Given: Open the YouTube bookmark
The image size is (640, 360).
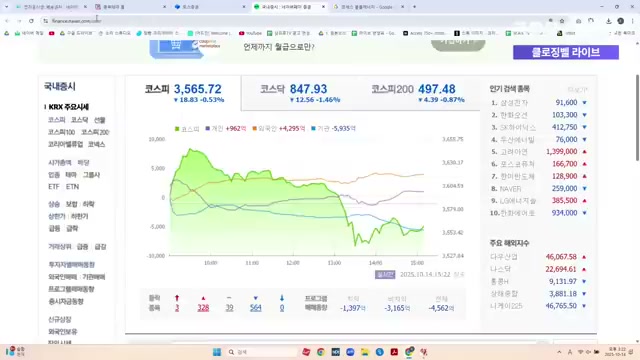Looking at the screenshot, I should click(x=250, y=33).
